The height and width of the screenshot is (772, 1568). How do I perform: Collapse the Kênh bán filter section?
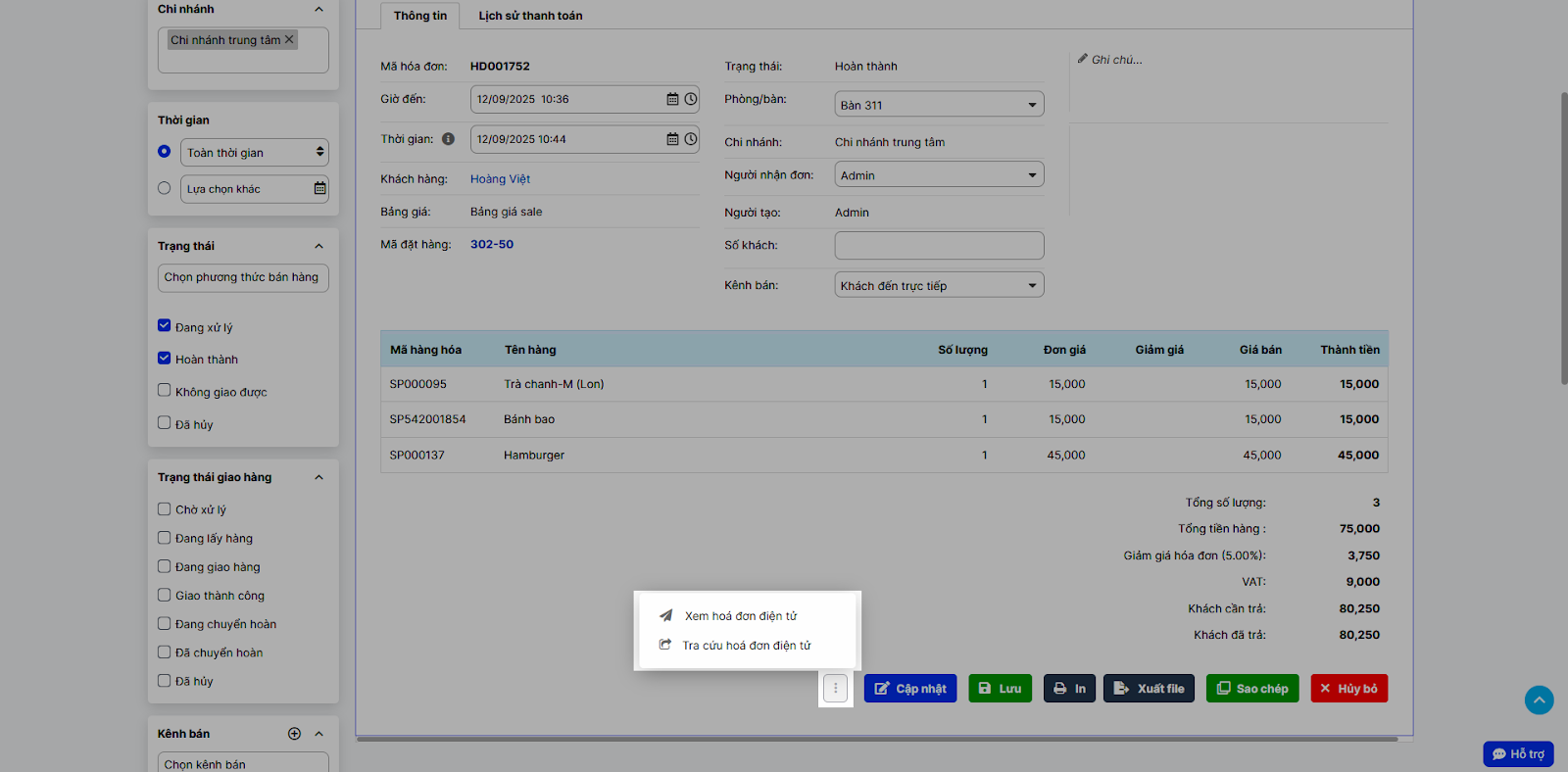[x=318, y=734]
